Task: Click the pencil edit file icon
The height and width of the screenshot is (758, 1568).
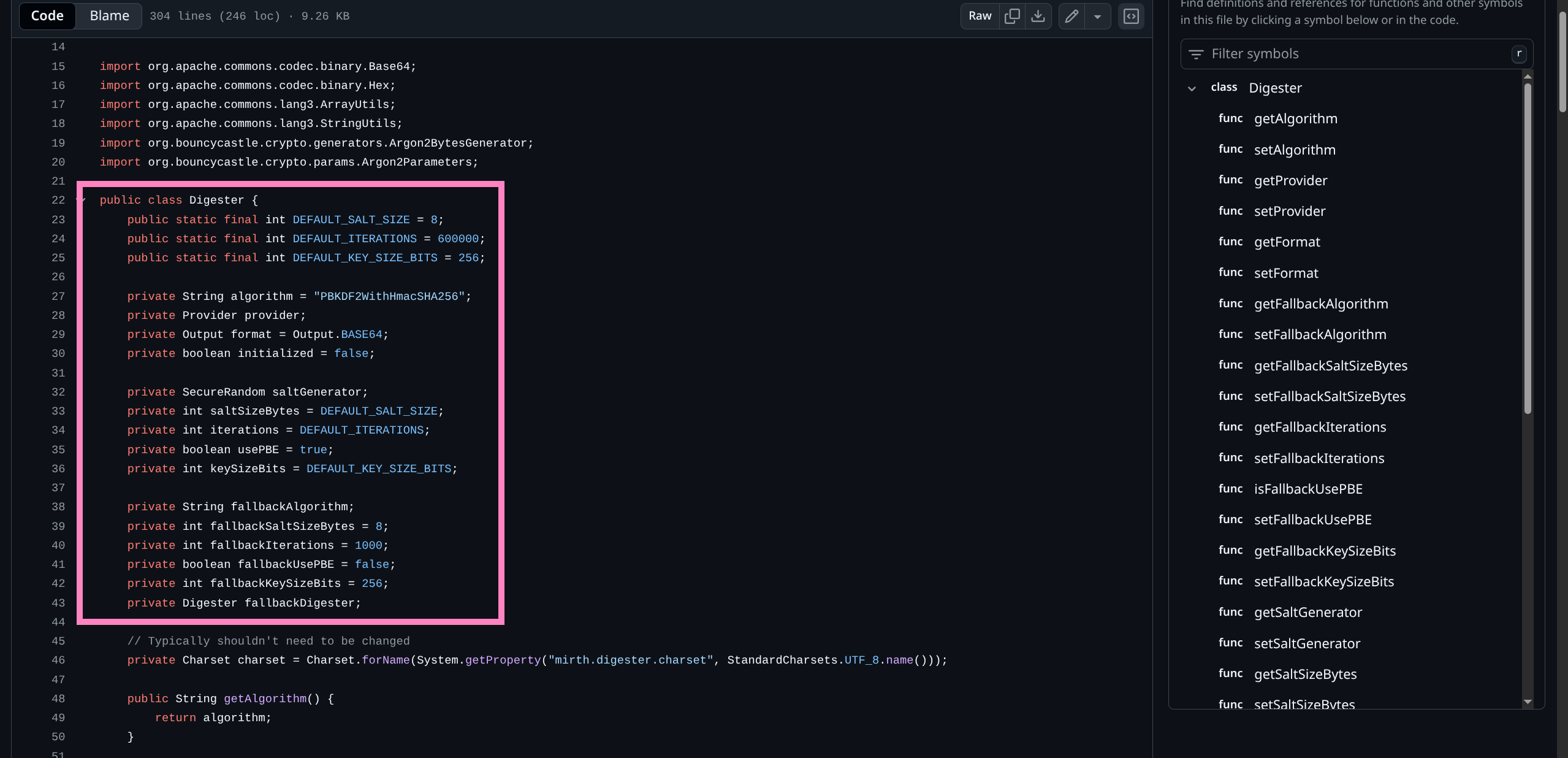Action: (x=1071, y=16)
